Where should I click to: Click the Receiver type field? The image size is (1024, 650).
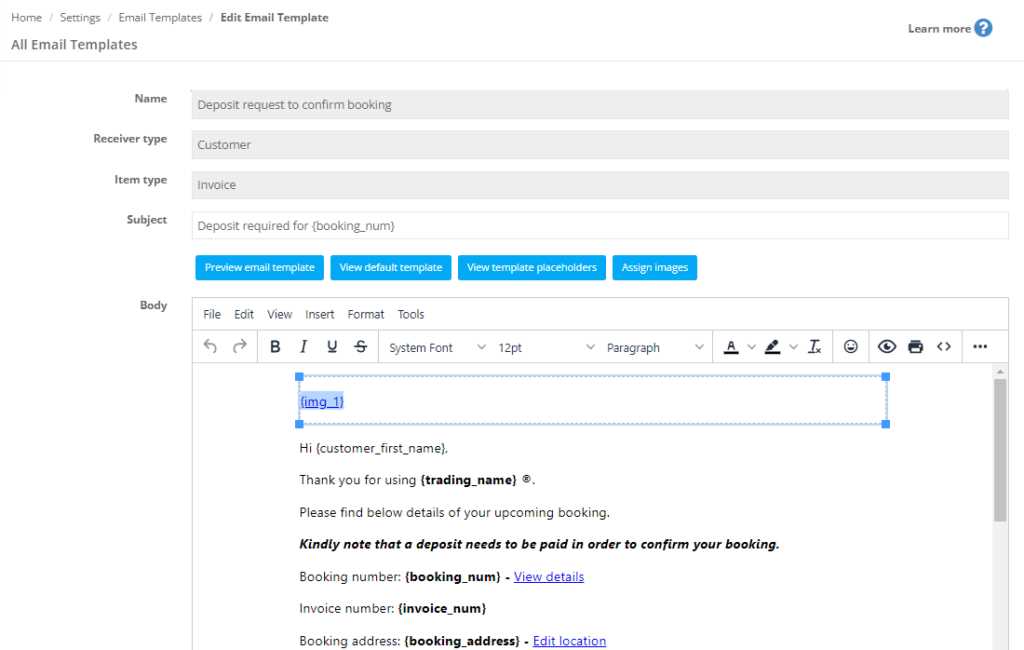click(600, 144)
